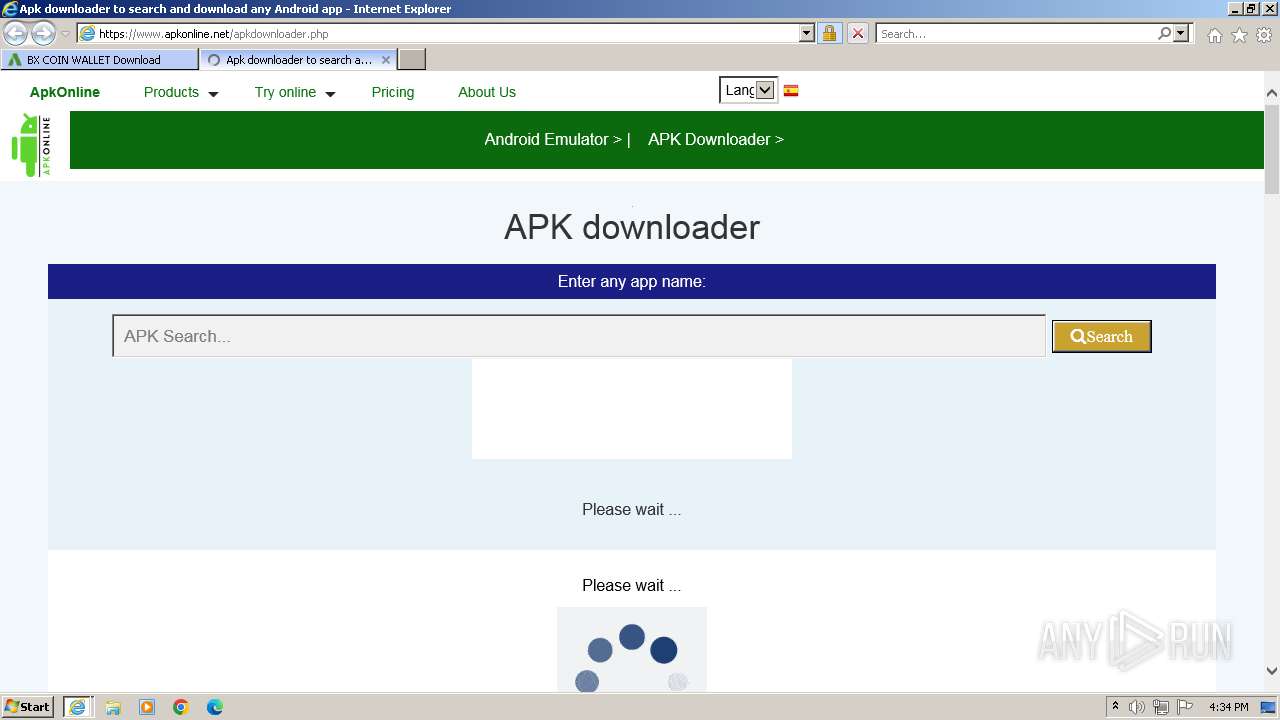Click the yellow Search button
Screen dimensions: 1280x720
pos(1102,337)
